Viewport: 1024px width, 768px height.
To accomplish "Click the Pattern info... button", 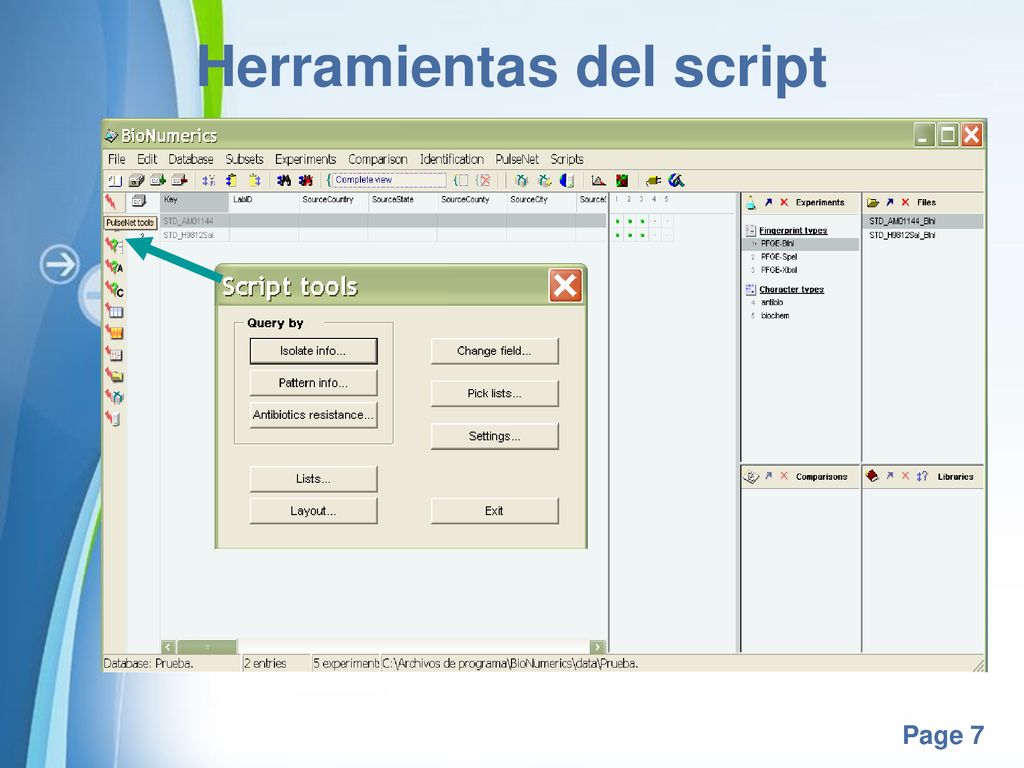I will coord(313,383).
